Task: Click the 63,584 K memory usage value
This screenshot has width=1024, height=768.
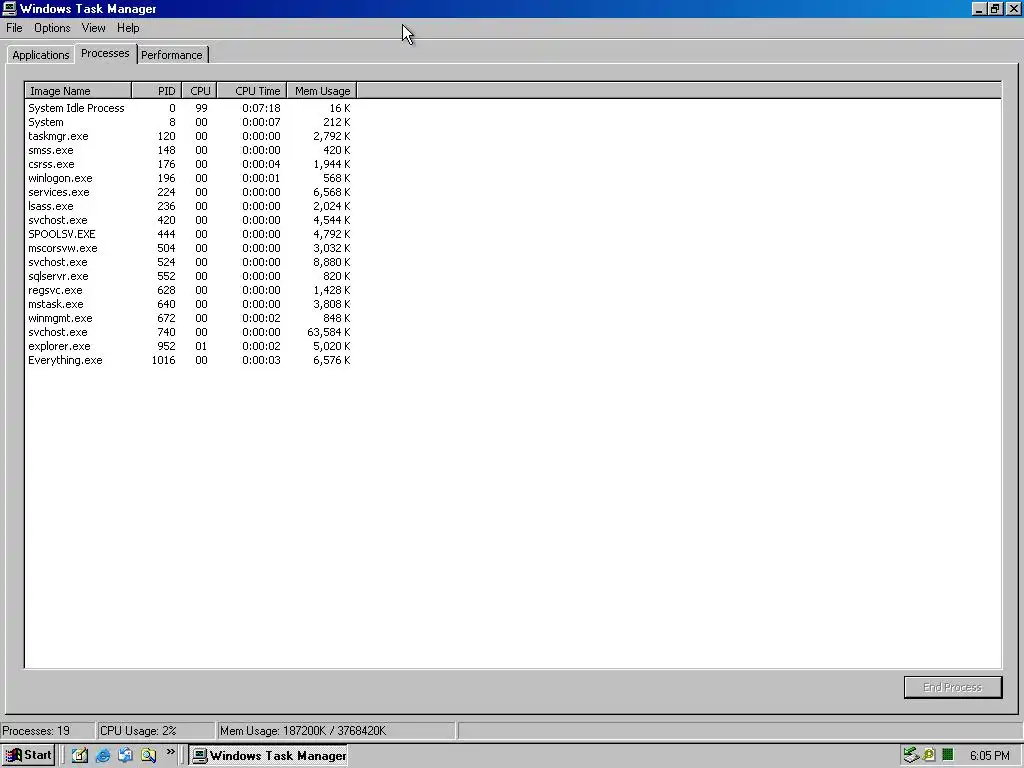Action: [328, 332]
